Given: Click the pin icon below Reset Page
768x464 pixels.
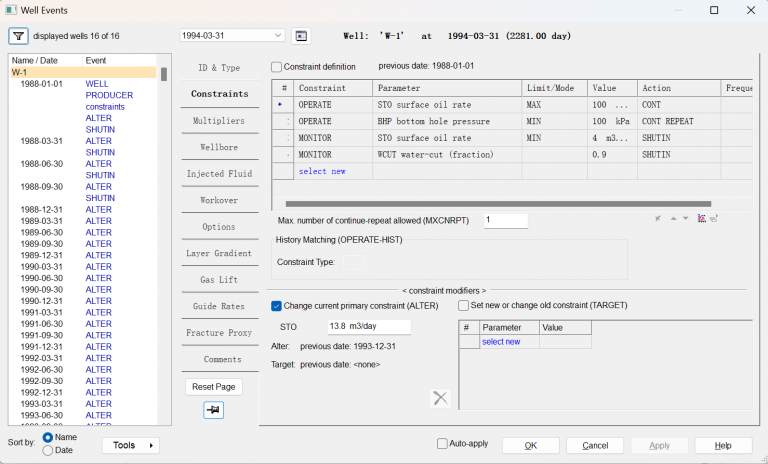Looking at the screenshot, I should pyautogui.click(x=214, y=410).
